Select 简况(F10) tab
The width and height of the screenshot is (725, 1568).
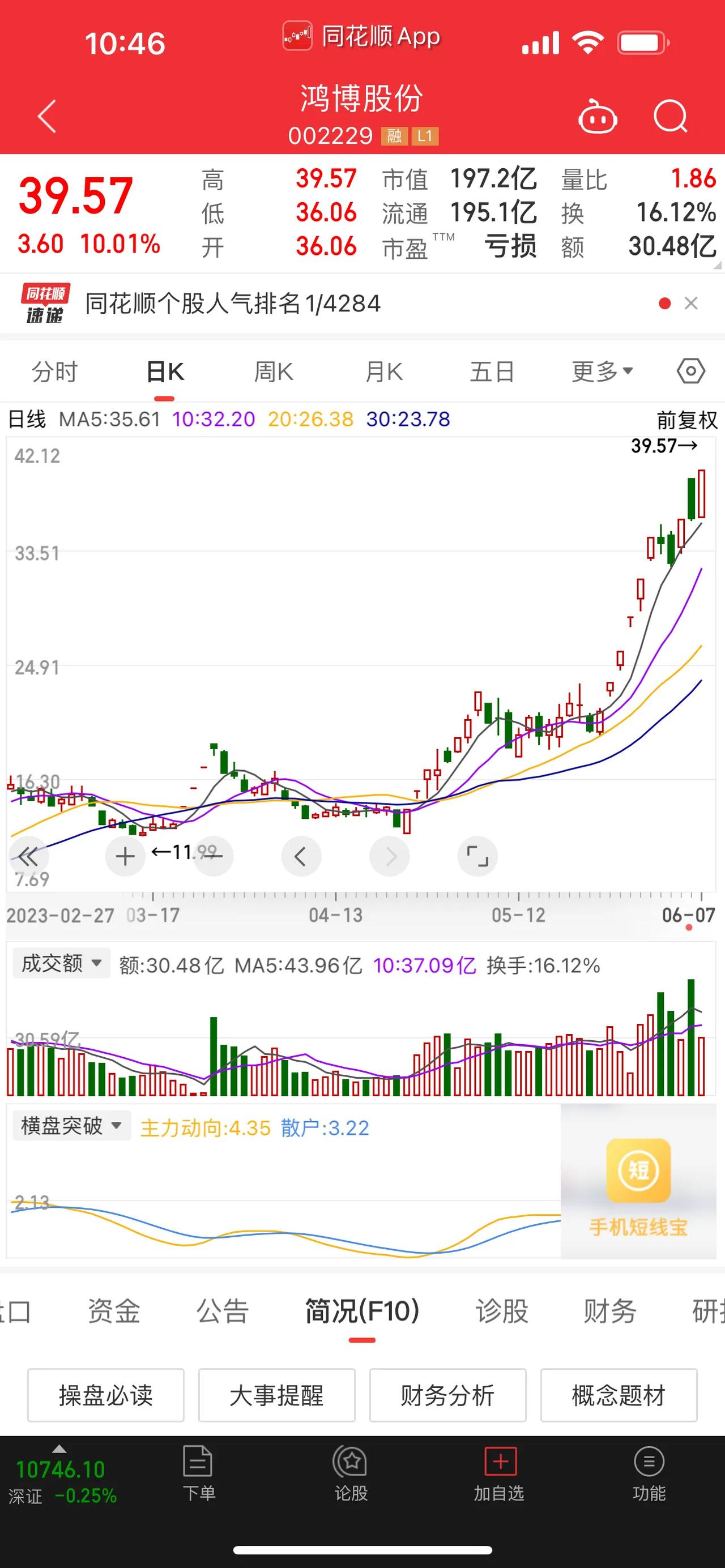(x=362, y=1310)
